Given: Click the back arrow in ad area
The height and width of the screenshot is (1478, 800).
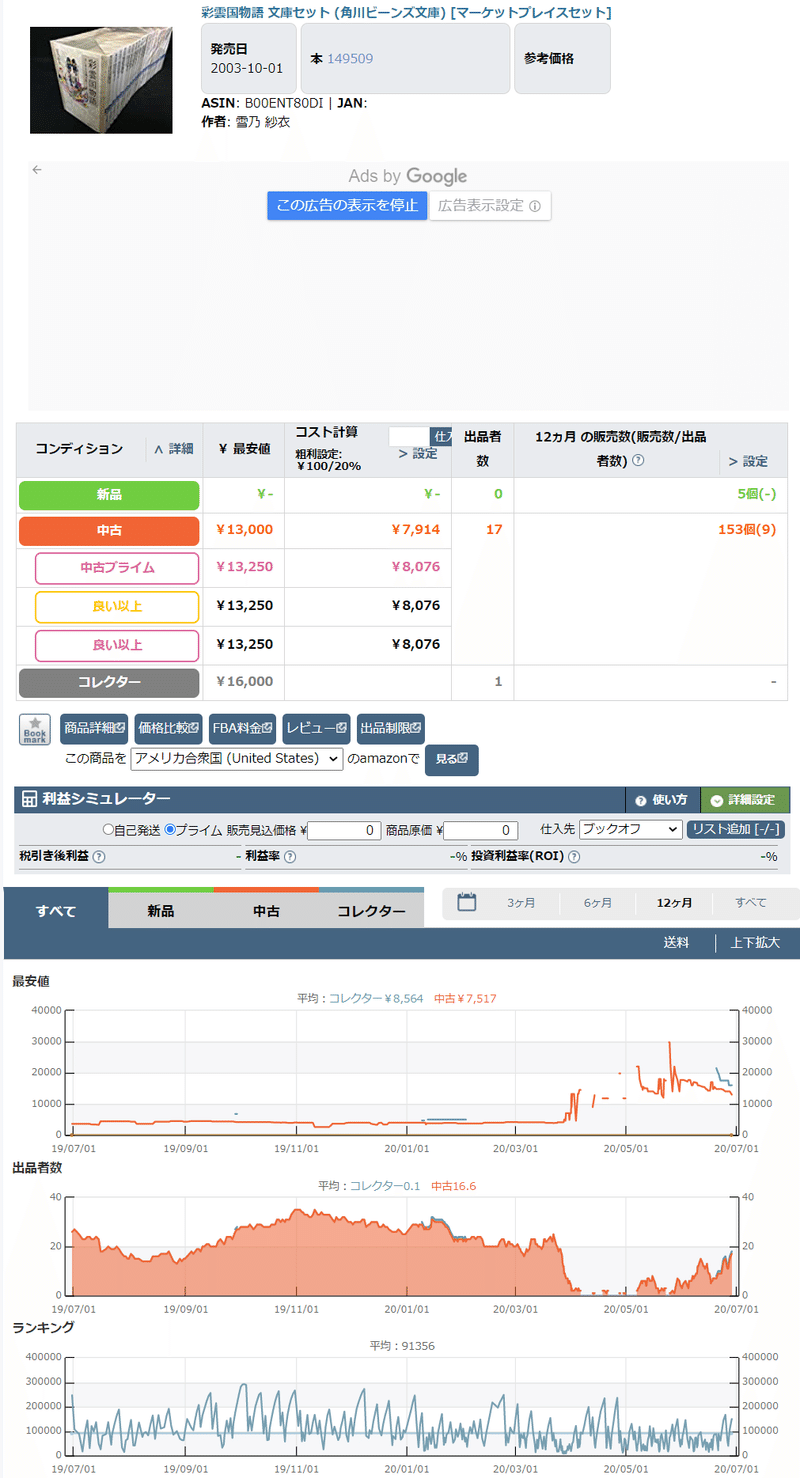Looking at the screenshot, I should tap(37, 170).
